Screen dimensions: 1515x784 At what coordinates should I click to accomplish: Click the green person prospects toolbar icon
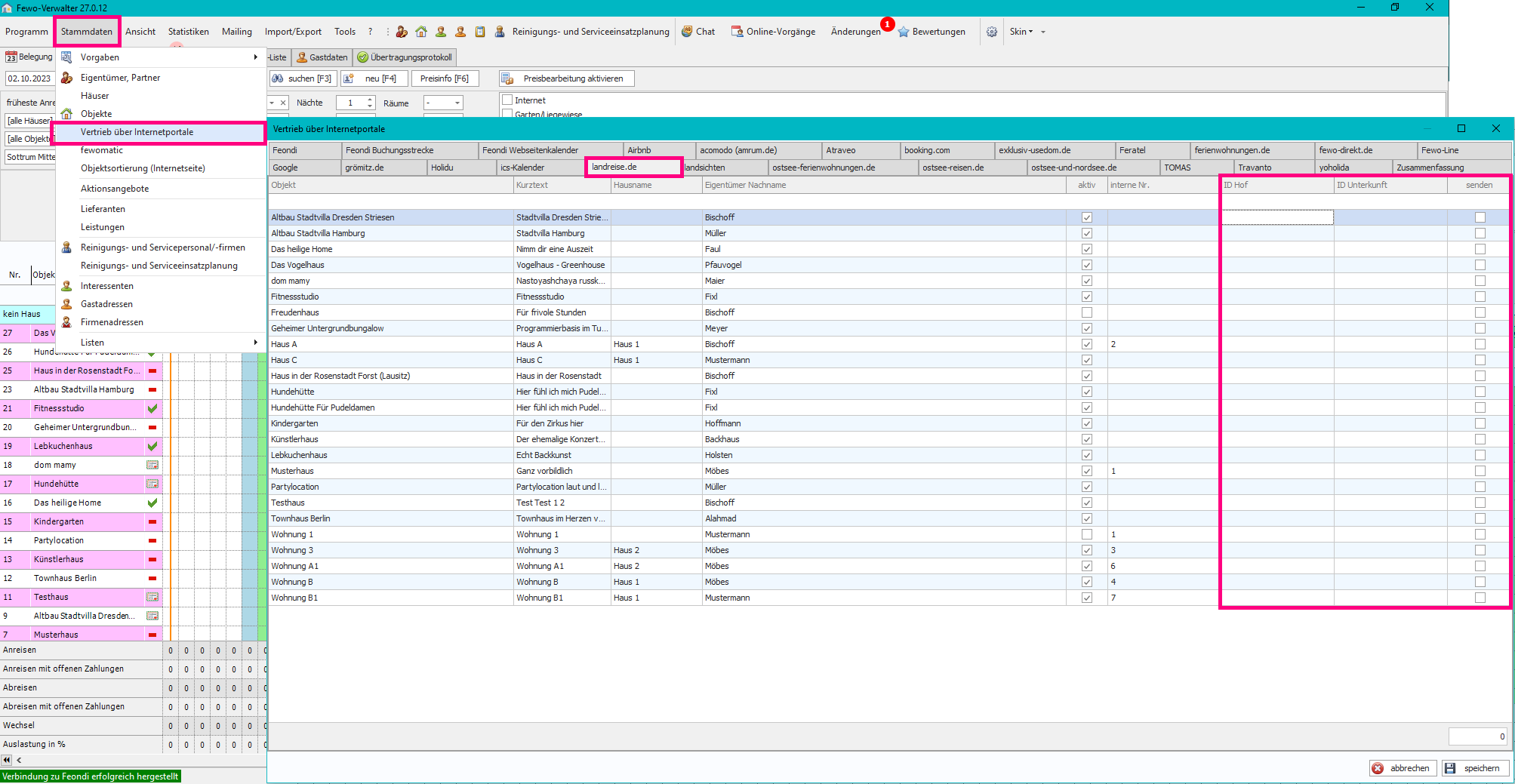coord(441,32)
